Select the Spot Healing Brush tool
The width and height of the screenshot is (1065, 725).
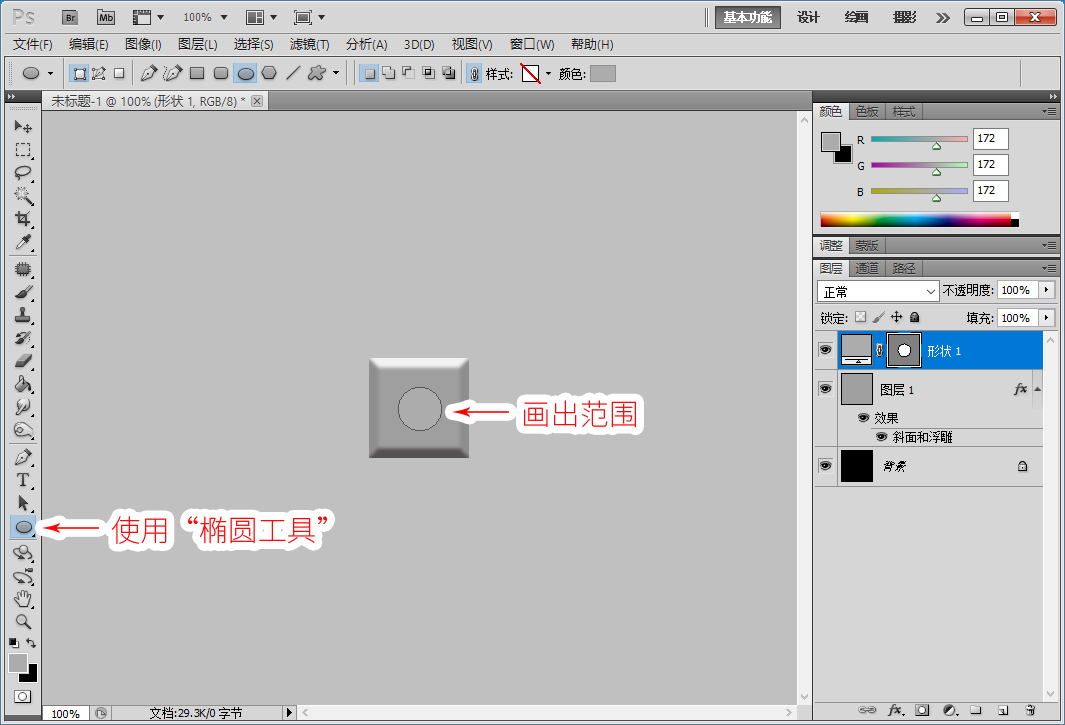coord(23,269)
